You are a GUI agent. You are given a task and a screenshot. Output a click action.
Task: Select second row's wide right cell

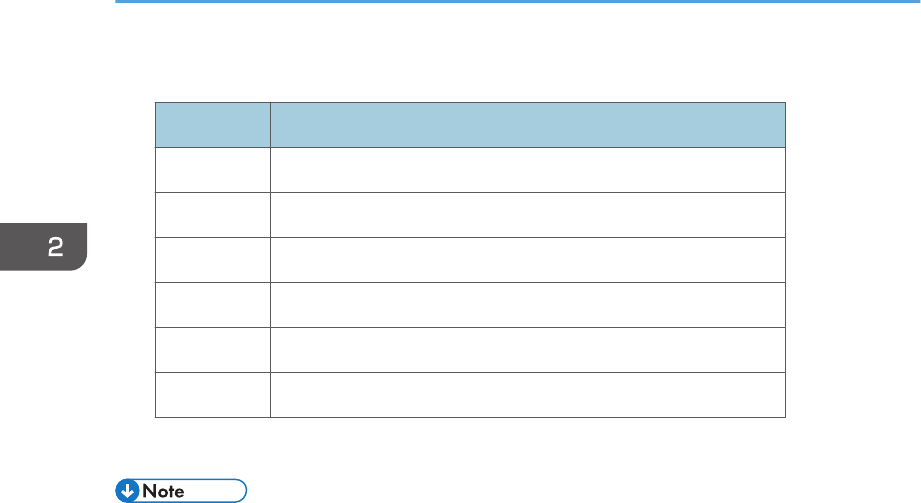[x=527, y=214]
